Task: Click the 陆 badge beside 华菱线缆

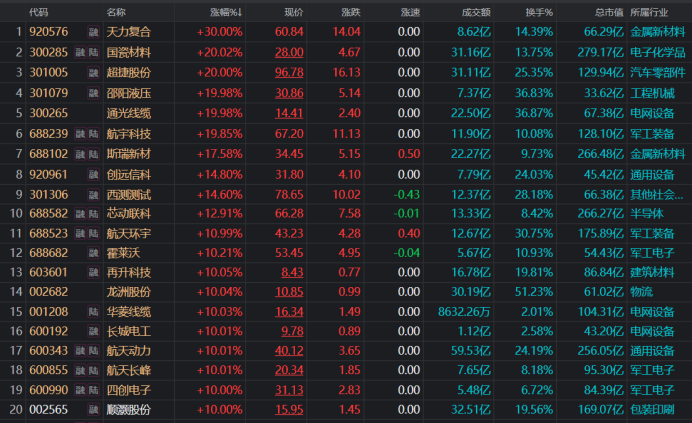Action: pos(93,312)
